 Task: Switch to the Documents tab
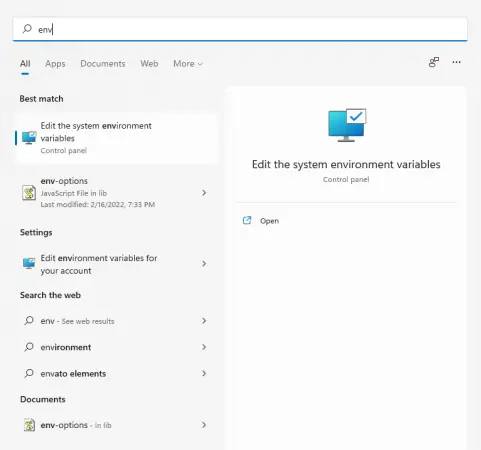click(103, 64)
